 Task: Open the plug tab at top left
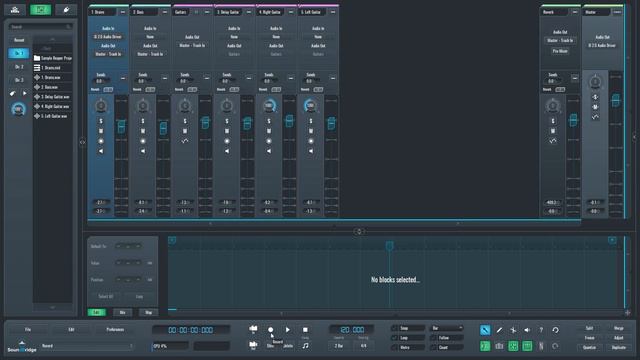pos(66,9)
